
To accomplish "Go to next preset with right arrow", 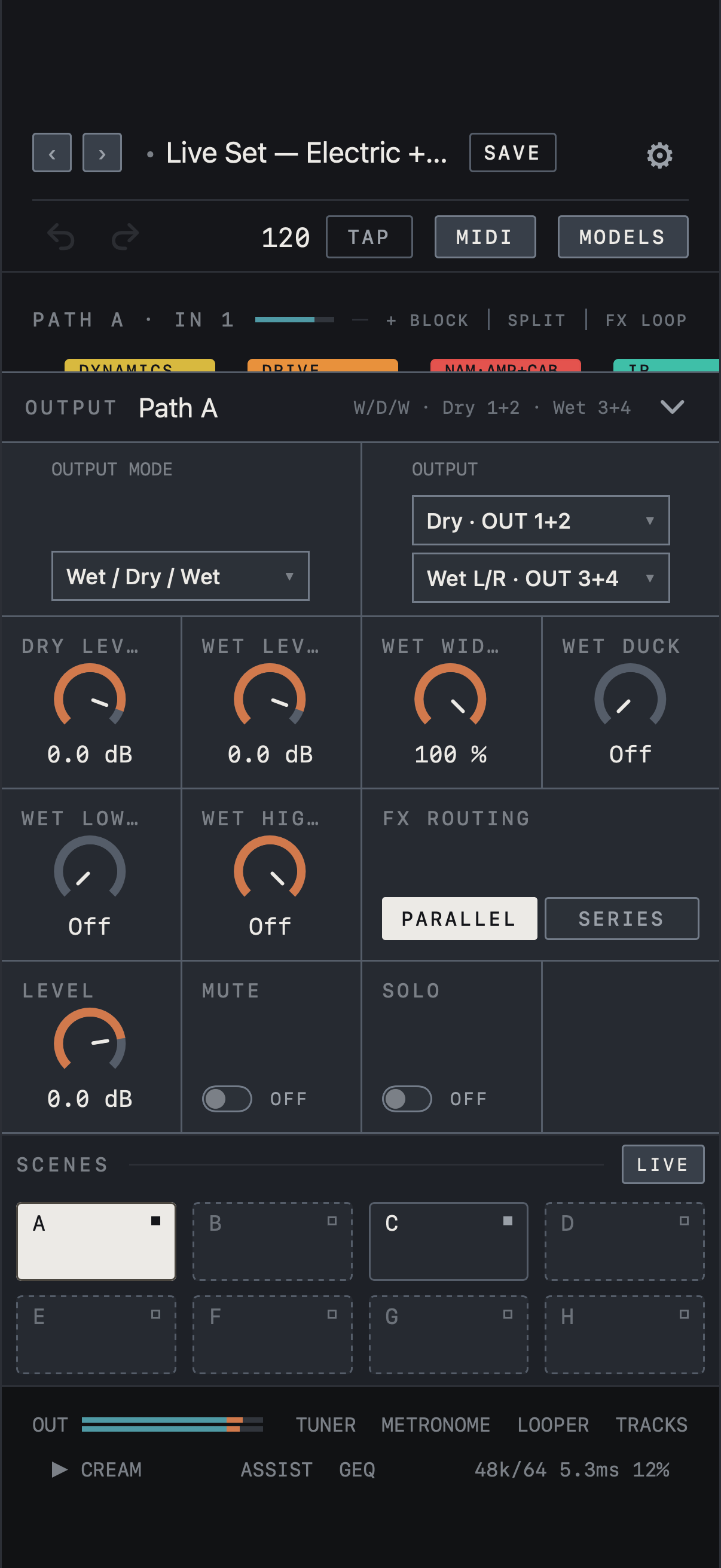I will [x=102, y=152].
